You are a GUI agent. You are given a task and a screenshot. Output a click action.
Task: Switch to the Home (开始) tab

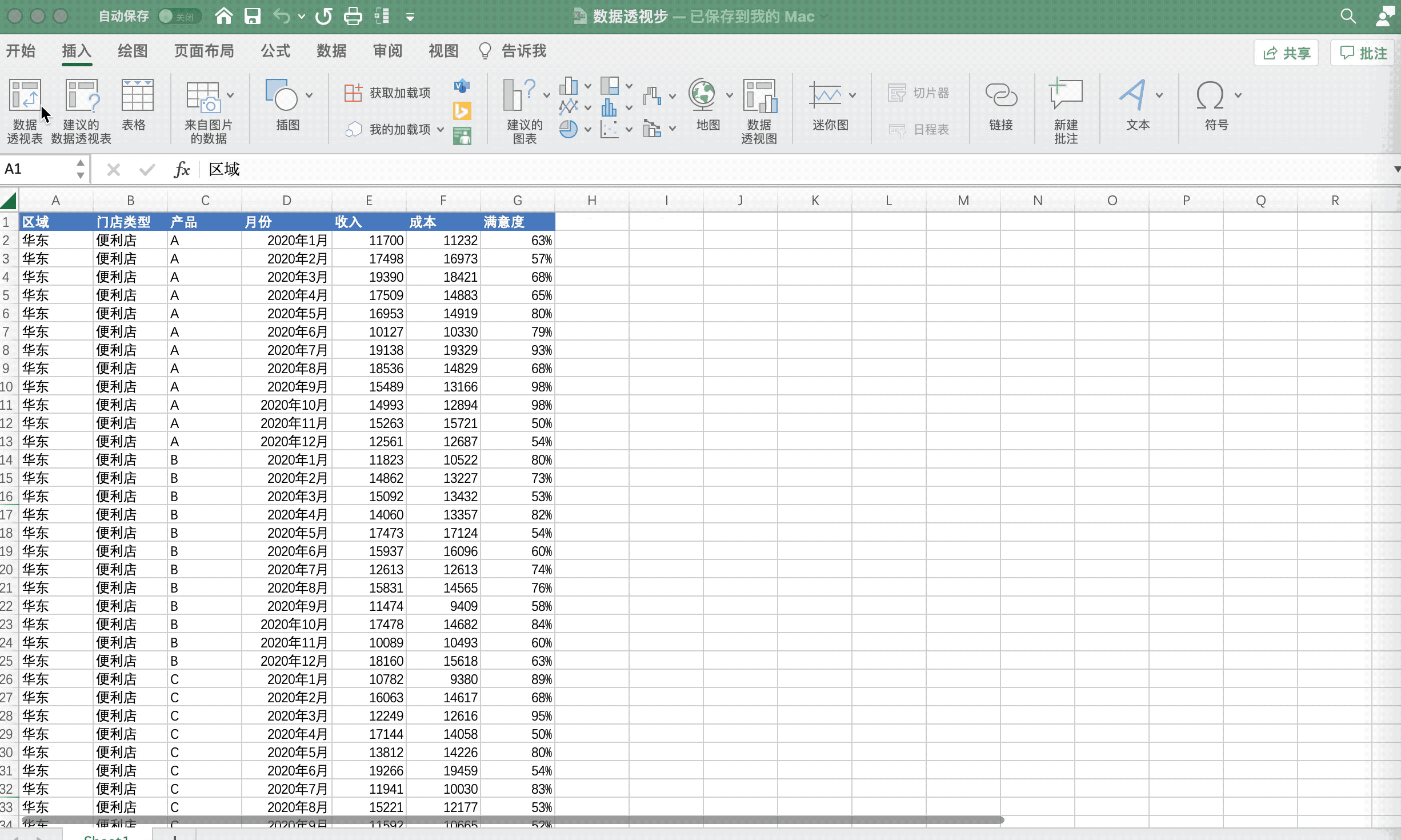pos(21,51)
